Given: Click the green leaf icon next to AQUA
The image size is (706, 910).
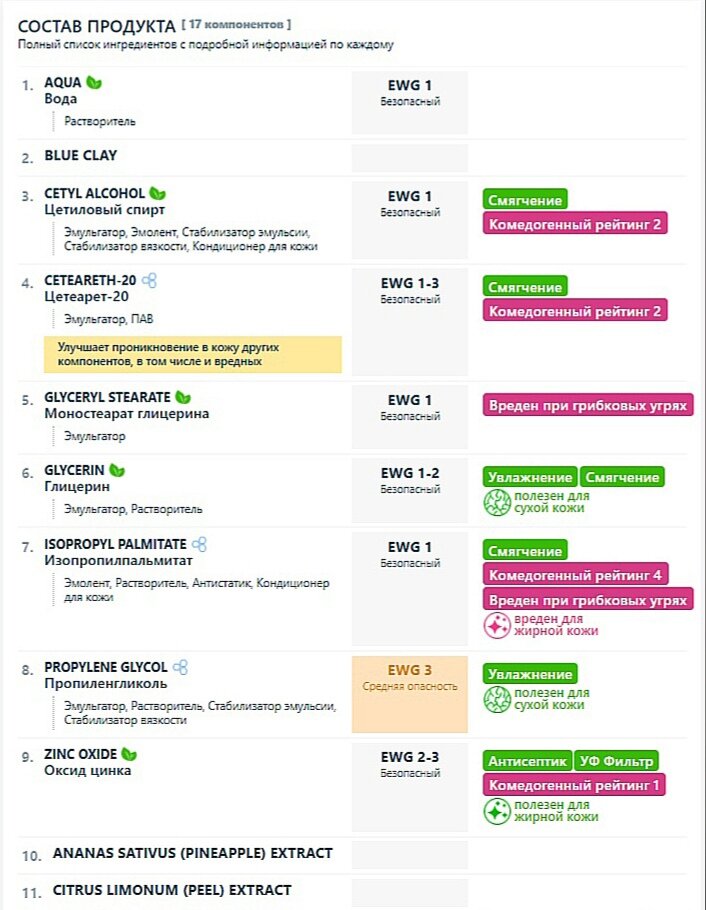Looking at the screenshot, I should coord(93,82).
